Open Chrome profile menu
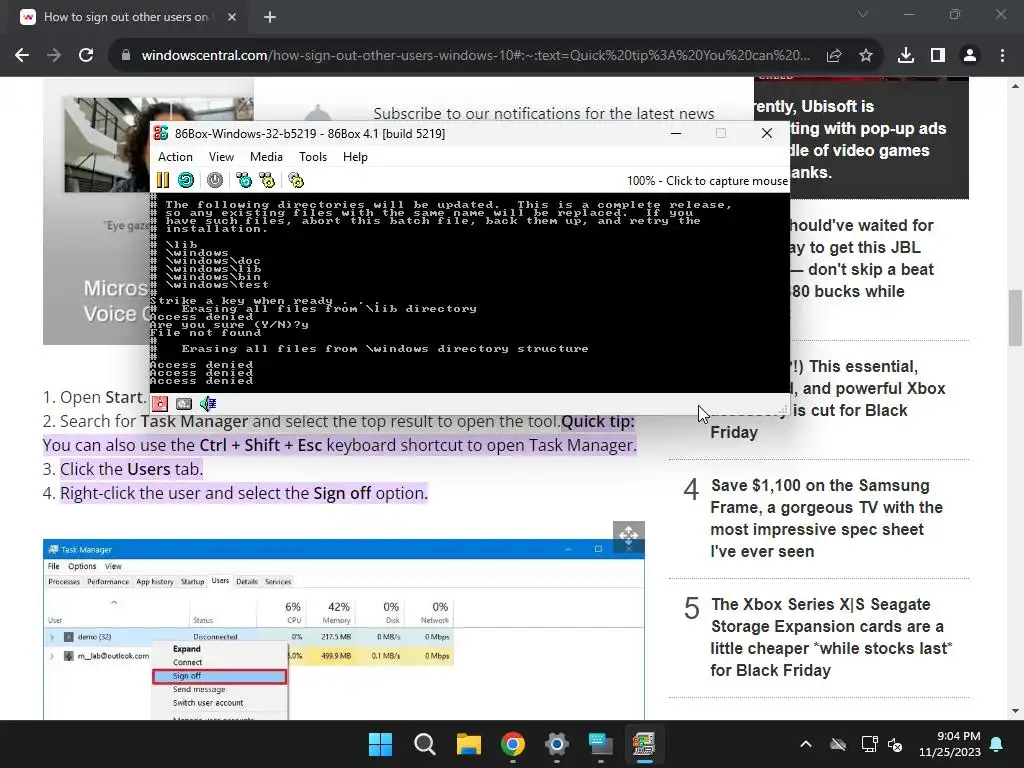The height and width of the screenshot is (768, 1024). [970, 56]
